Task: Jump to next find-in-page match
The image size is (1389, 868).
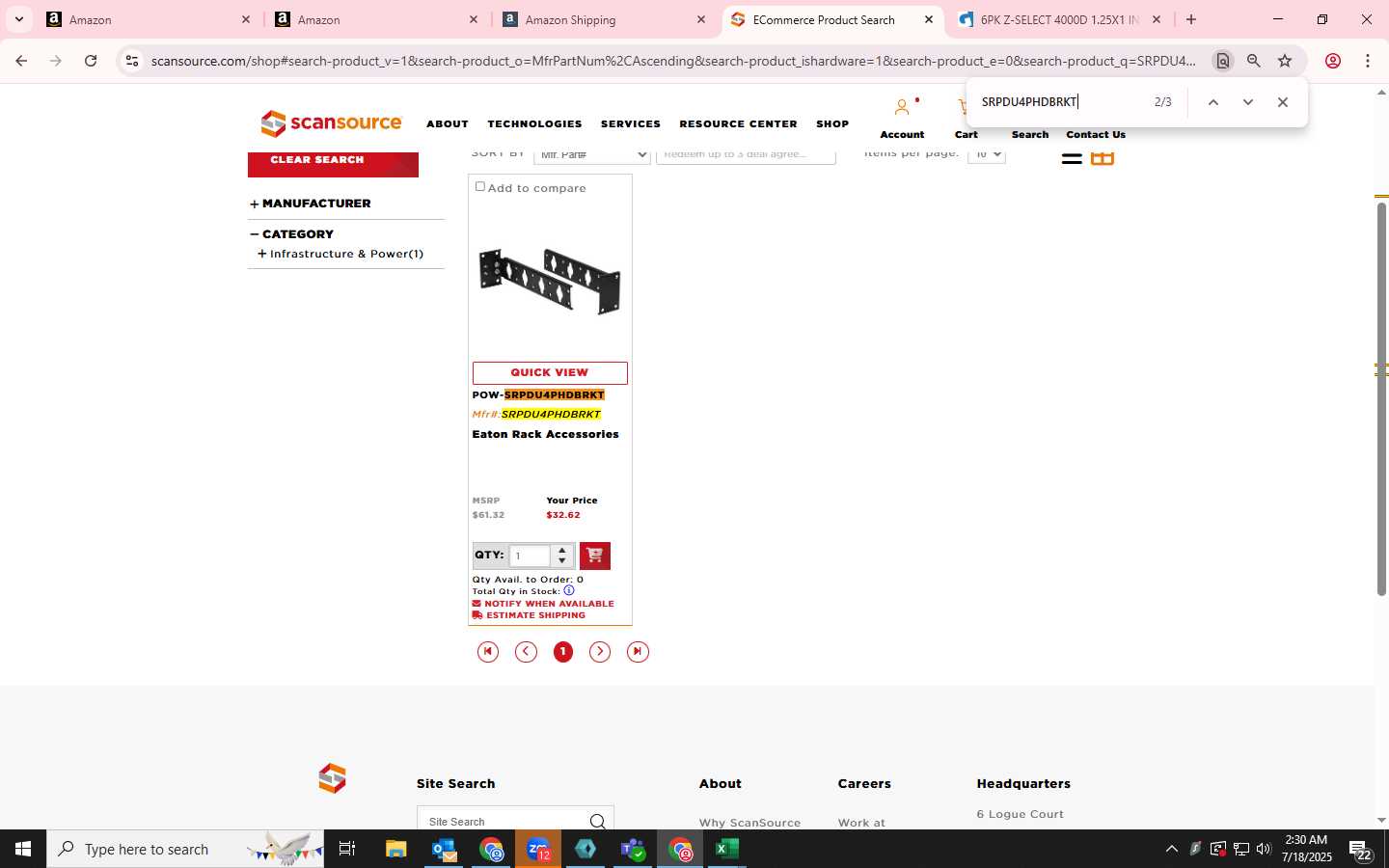Action: 1248,102
